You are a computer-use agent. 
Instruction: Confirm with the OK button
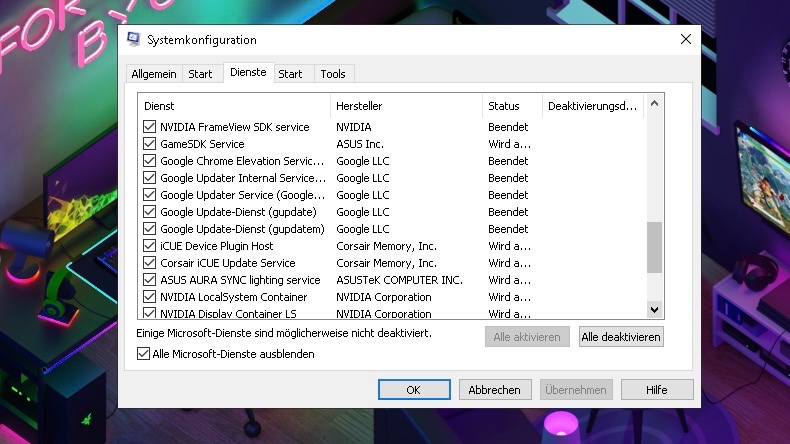(x=414, y=390)
